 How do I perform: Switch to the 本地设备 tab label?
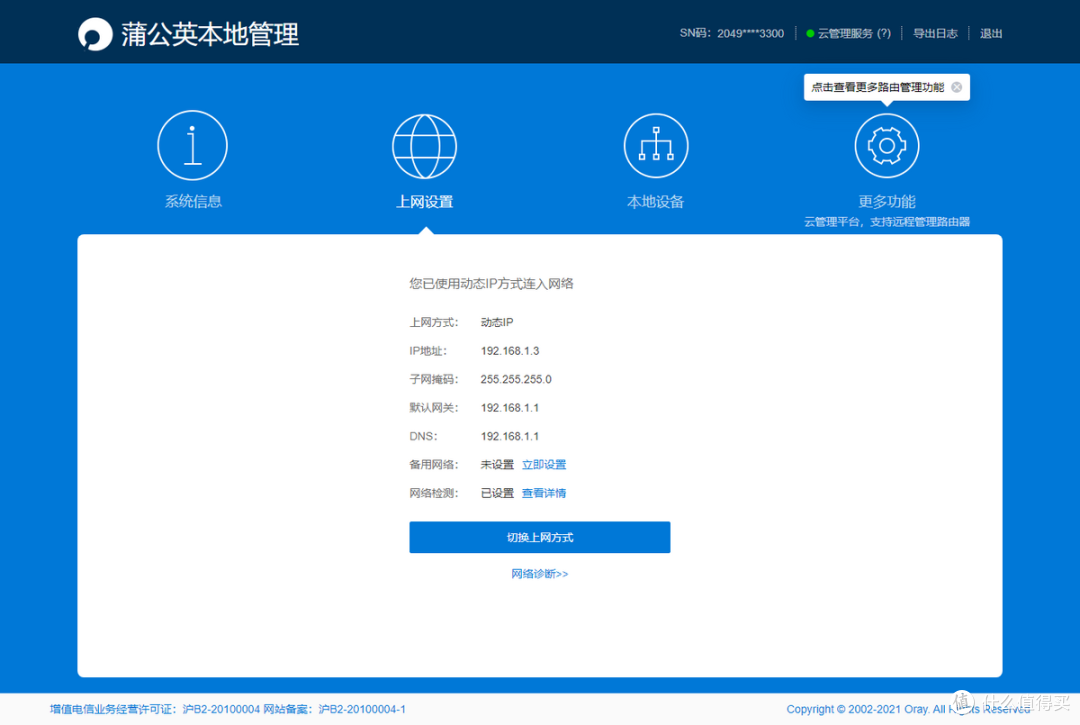pyautogui.click(x=655, y=202)
